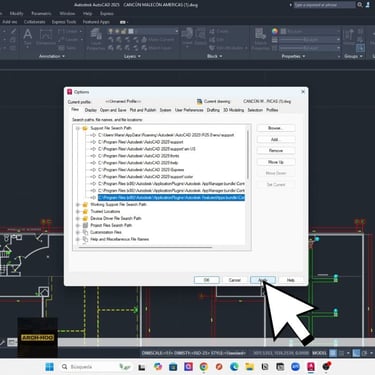The height and width of the screenshot is (375, 375).
Task: Click the Browse button
Action: 276,128
